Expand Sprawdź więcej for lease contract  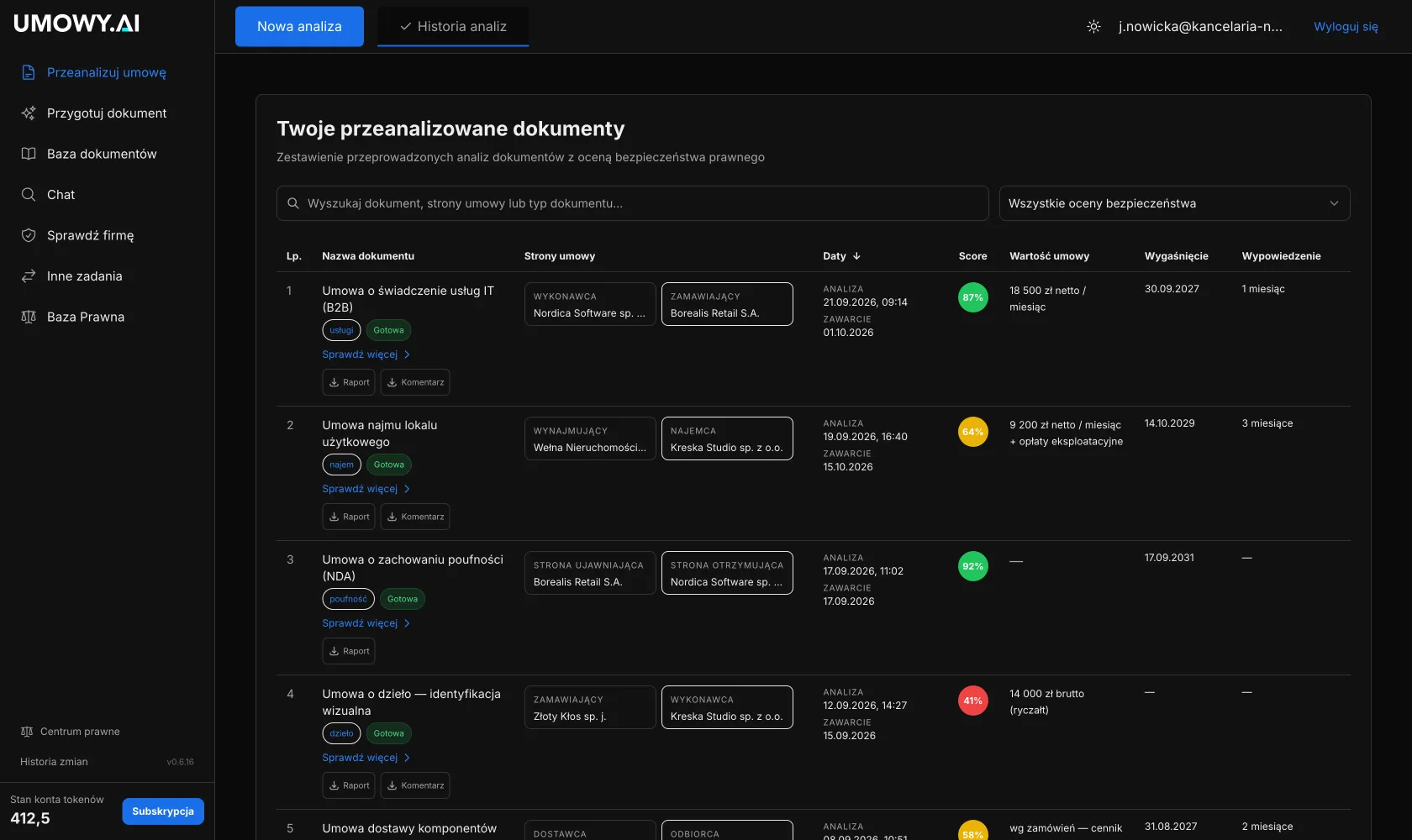pyautogui.click(x=366, y=489)
